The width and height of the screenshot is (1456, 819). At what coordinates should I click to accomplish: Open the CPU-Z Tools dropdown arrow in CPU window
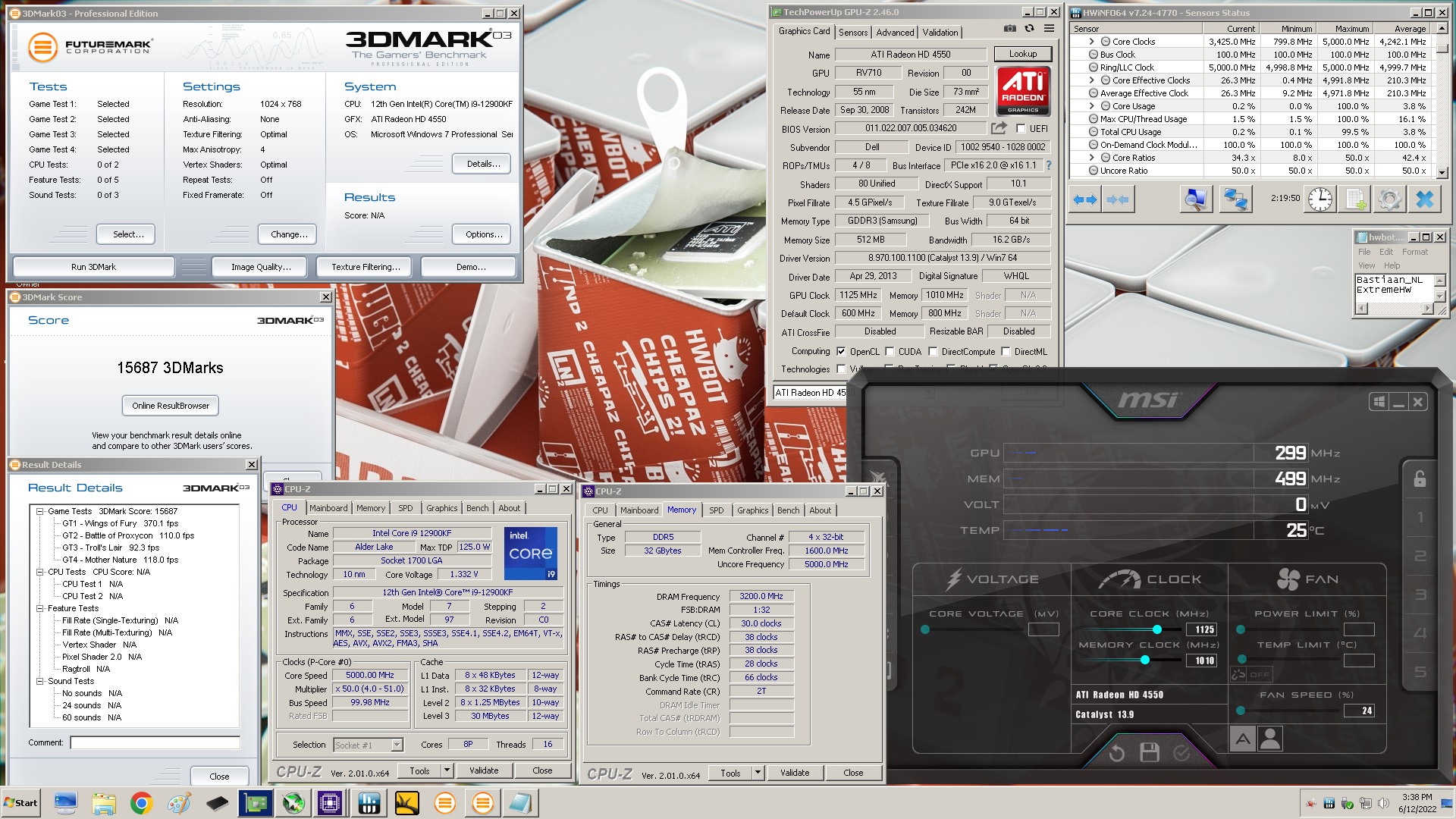[x=447, y=770]
